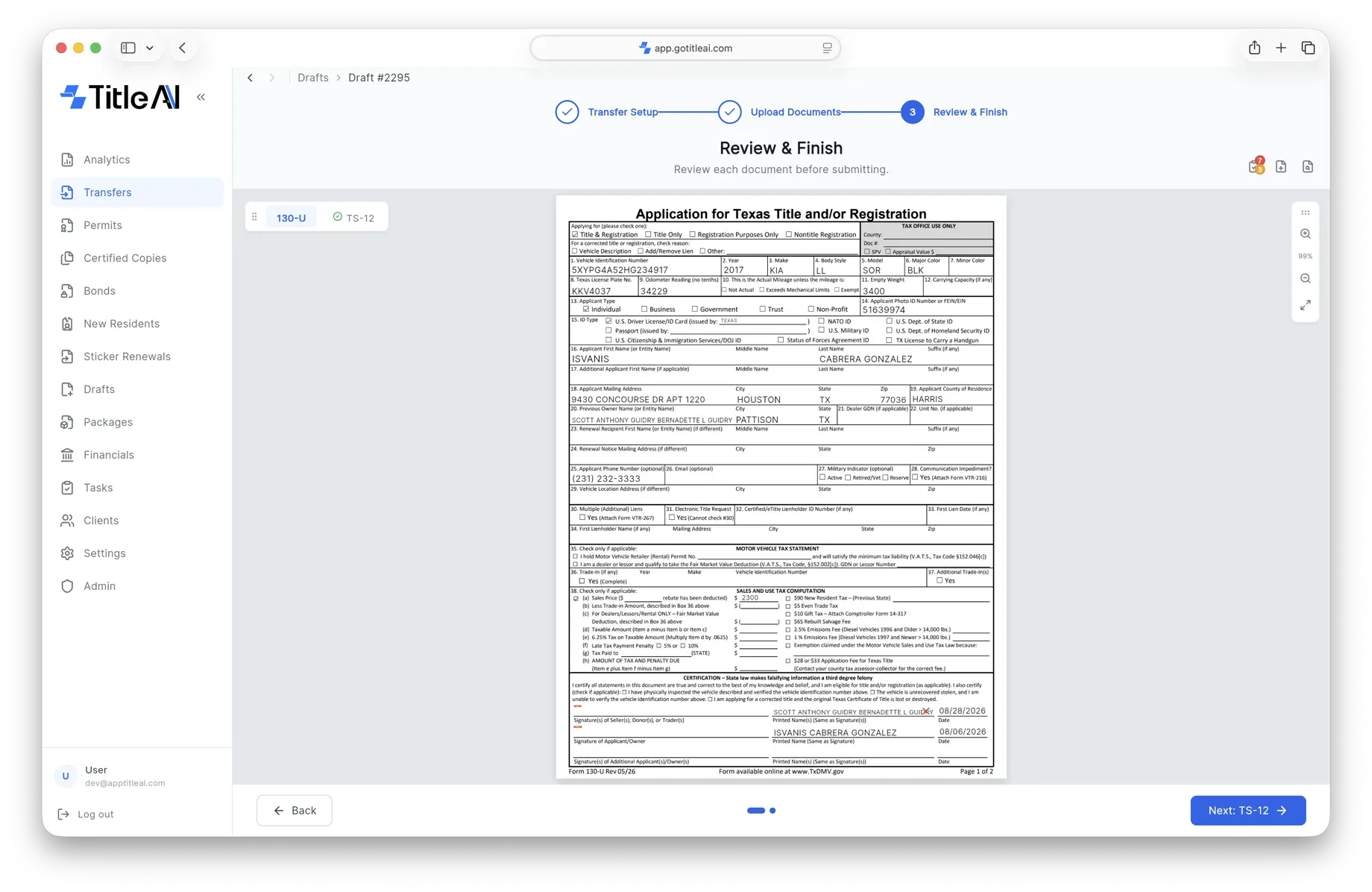The width and height of the screenshot is (1372, 892).
Task: Toggle the Individual applicant type checkbox
Action: point(586,309)
